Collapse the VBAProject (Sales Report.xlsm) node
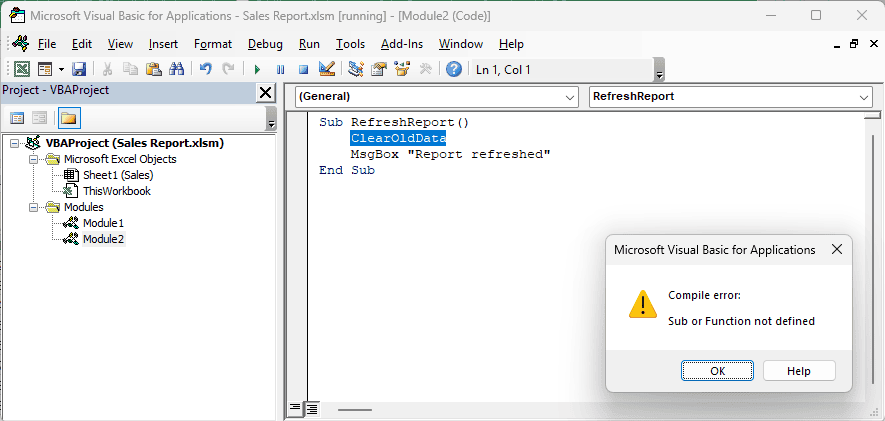Image resolution: width=885 pixels, height=421 pixels. click(x=14, y=143)
